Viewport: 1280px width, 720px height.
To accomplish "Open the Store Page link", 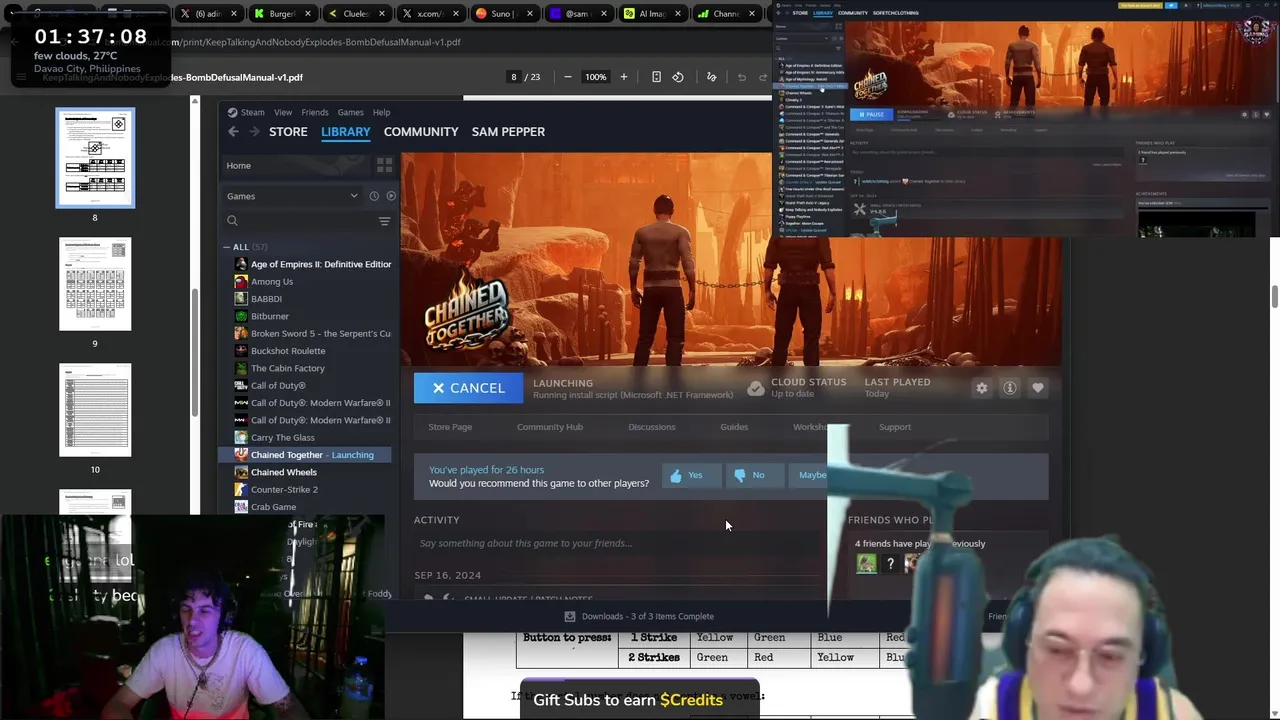I will 450,427.
